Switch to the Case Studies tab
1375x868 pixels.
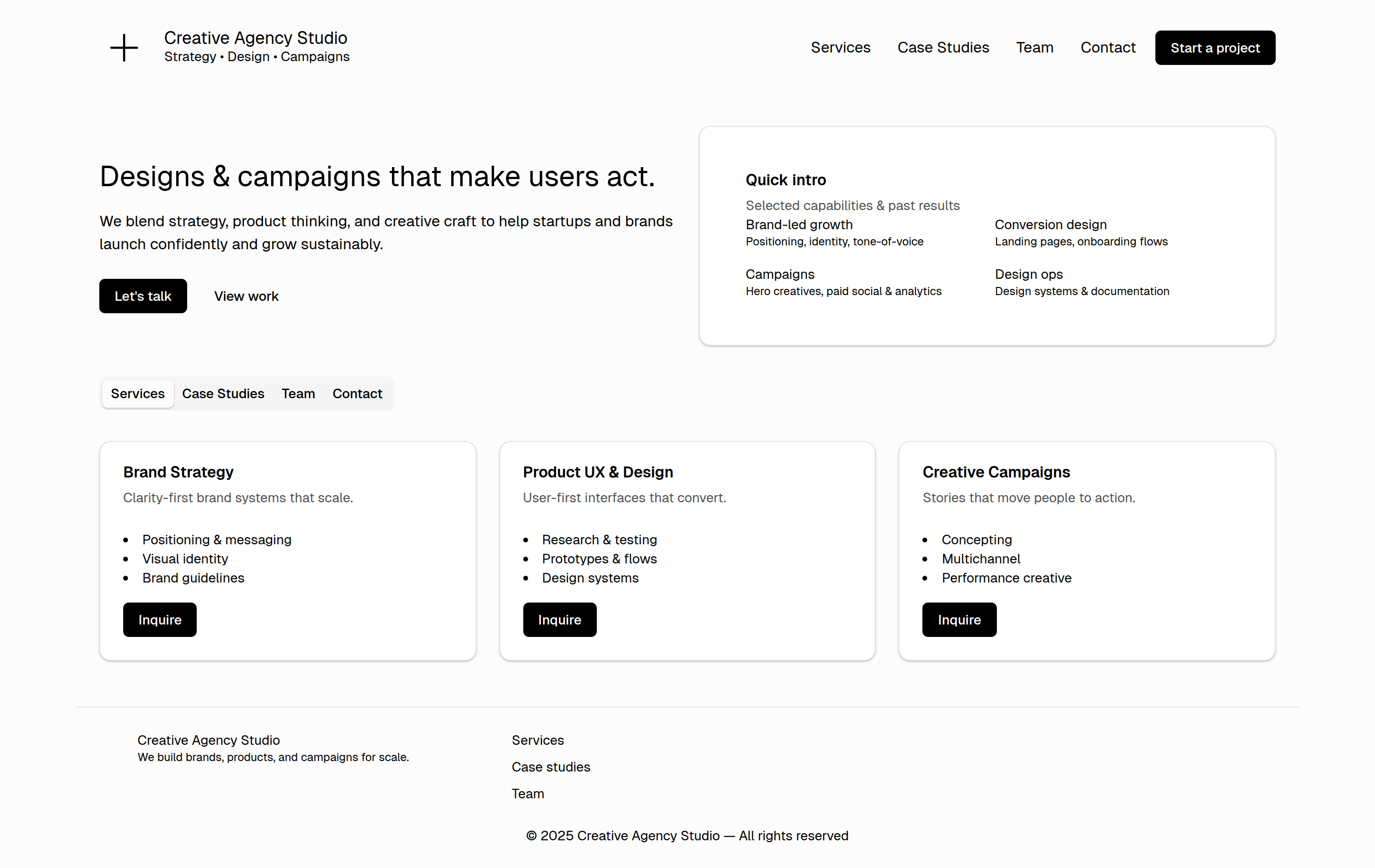(222, 393)
